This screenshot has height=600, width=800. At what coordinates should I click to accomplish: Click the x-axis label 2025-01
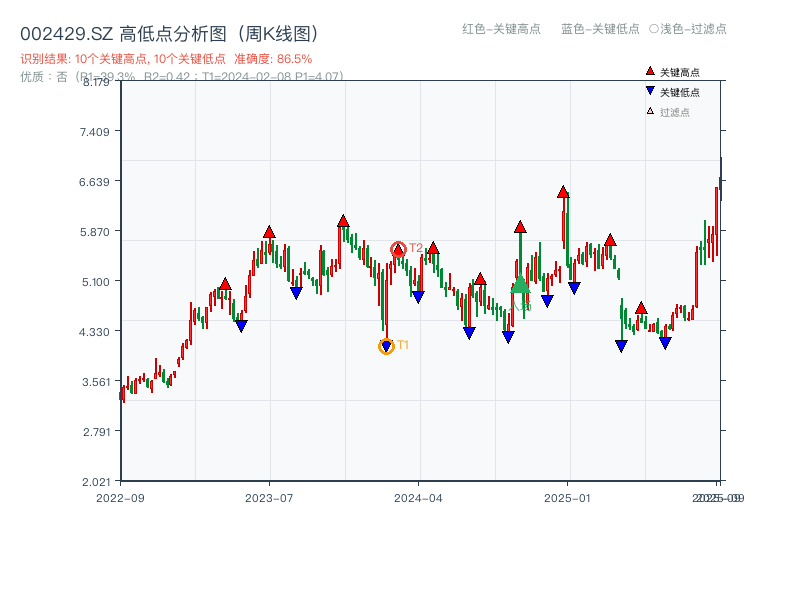pos(567,498)
